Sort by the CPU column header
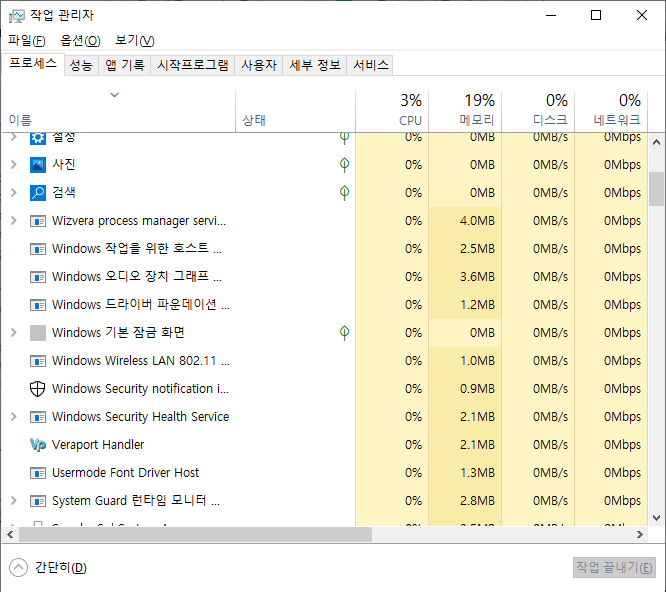This screenshot has width=666, height=592. 392,111
